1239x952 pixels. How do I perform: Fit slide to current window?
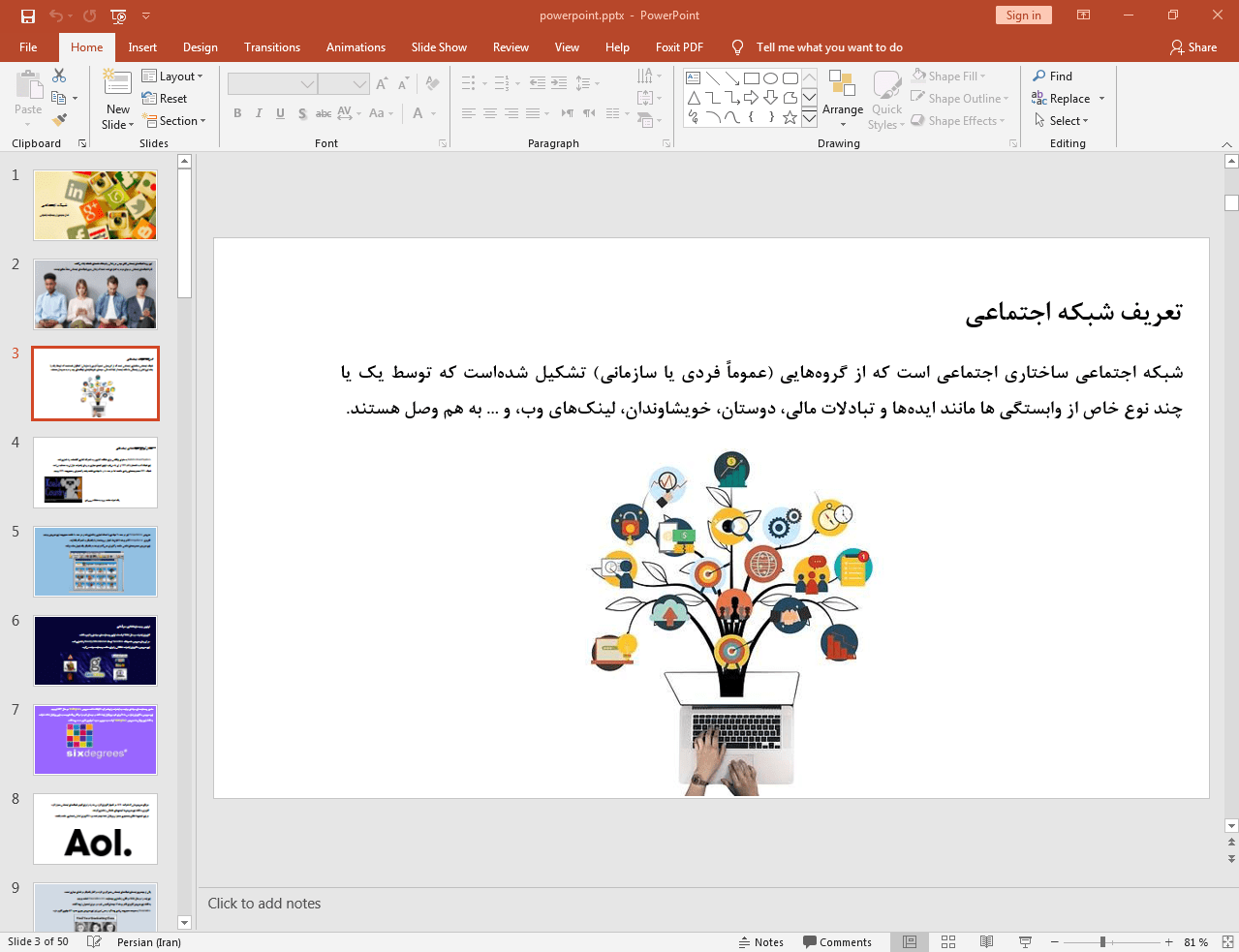1227,942
